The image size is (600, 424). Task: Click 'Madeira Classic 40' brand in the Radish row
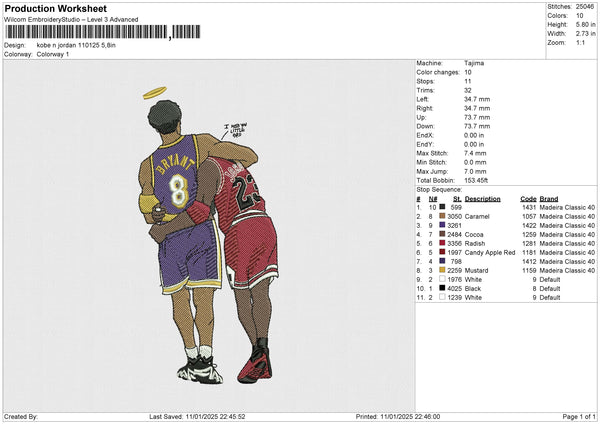point(567,243)
